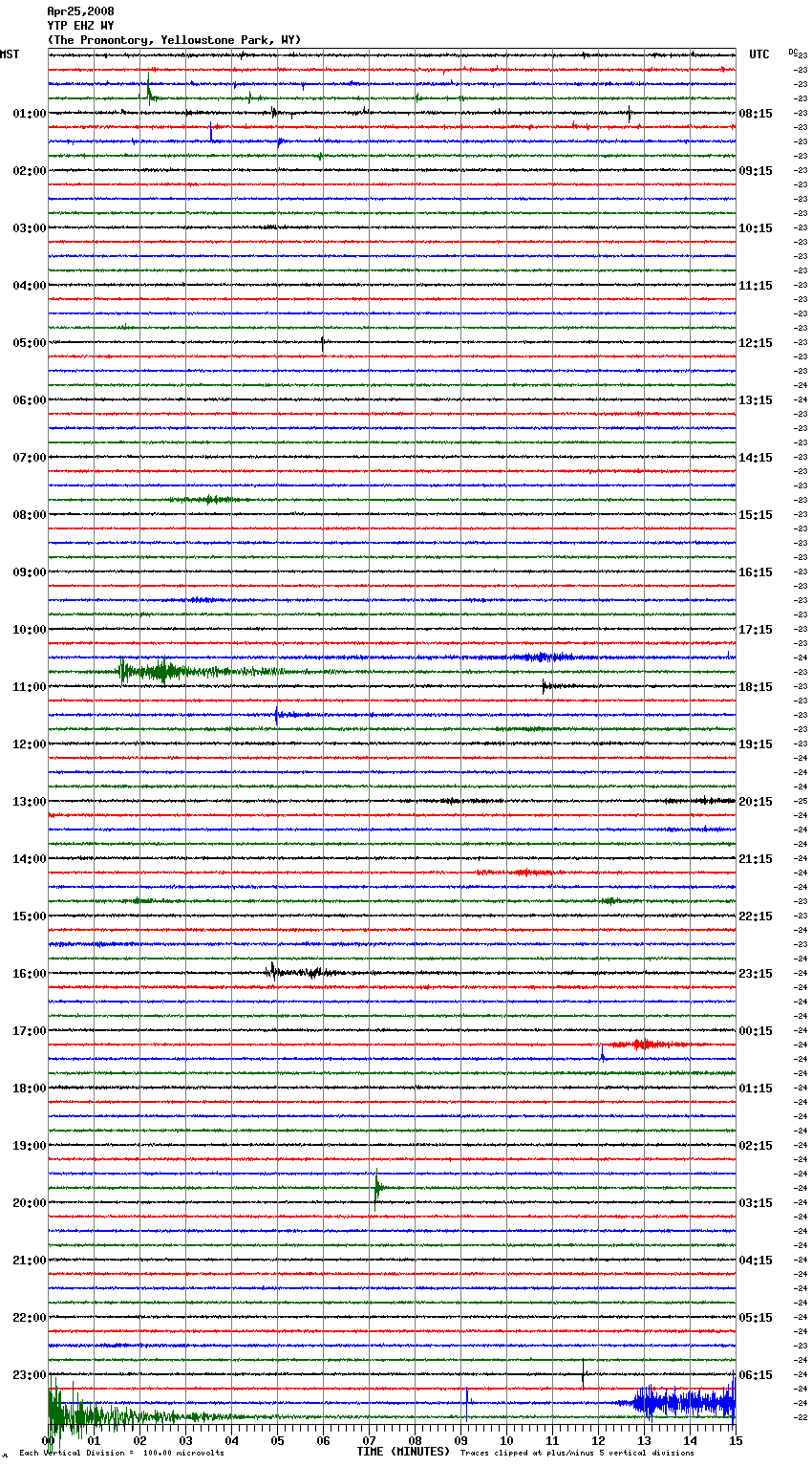Click the 03:15 UTC time label
The width and height of the screenshot is (812, 1466).
[756, 1203]
